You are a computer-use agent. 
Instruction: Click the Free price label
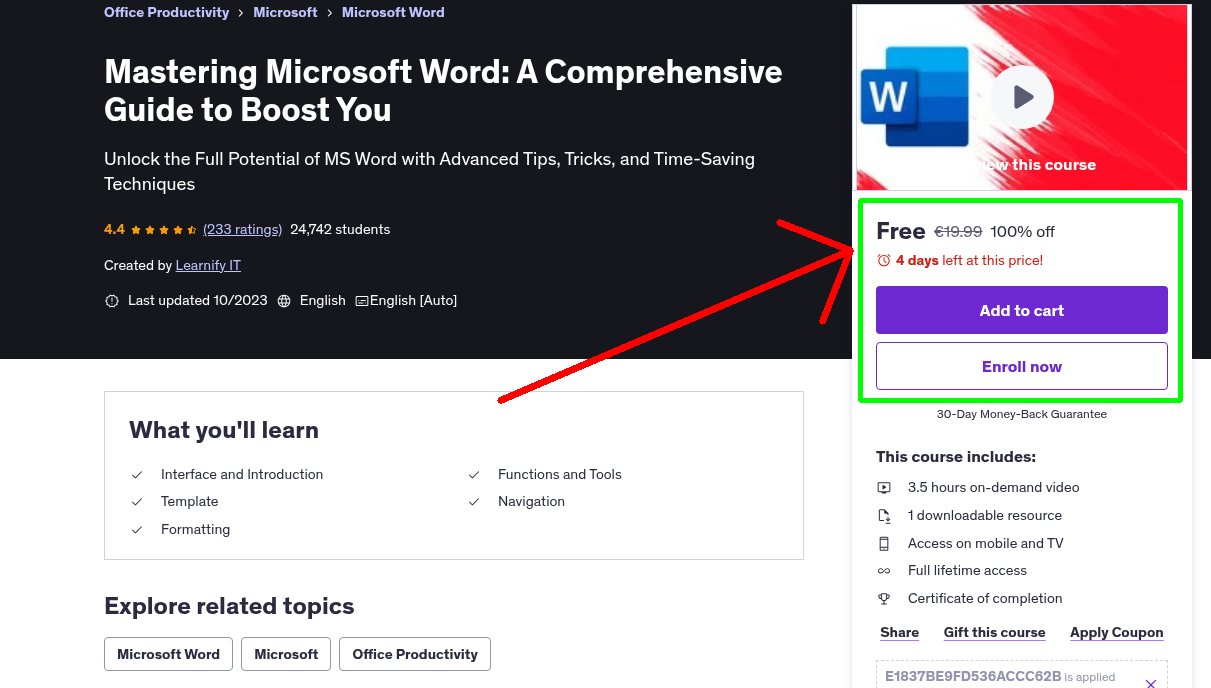(x=901, y=231)
